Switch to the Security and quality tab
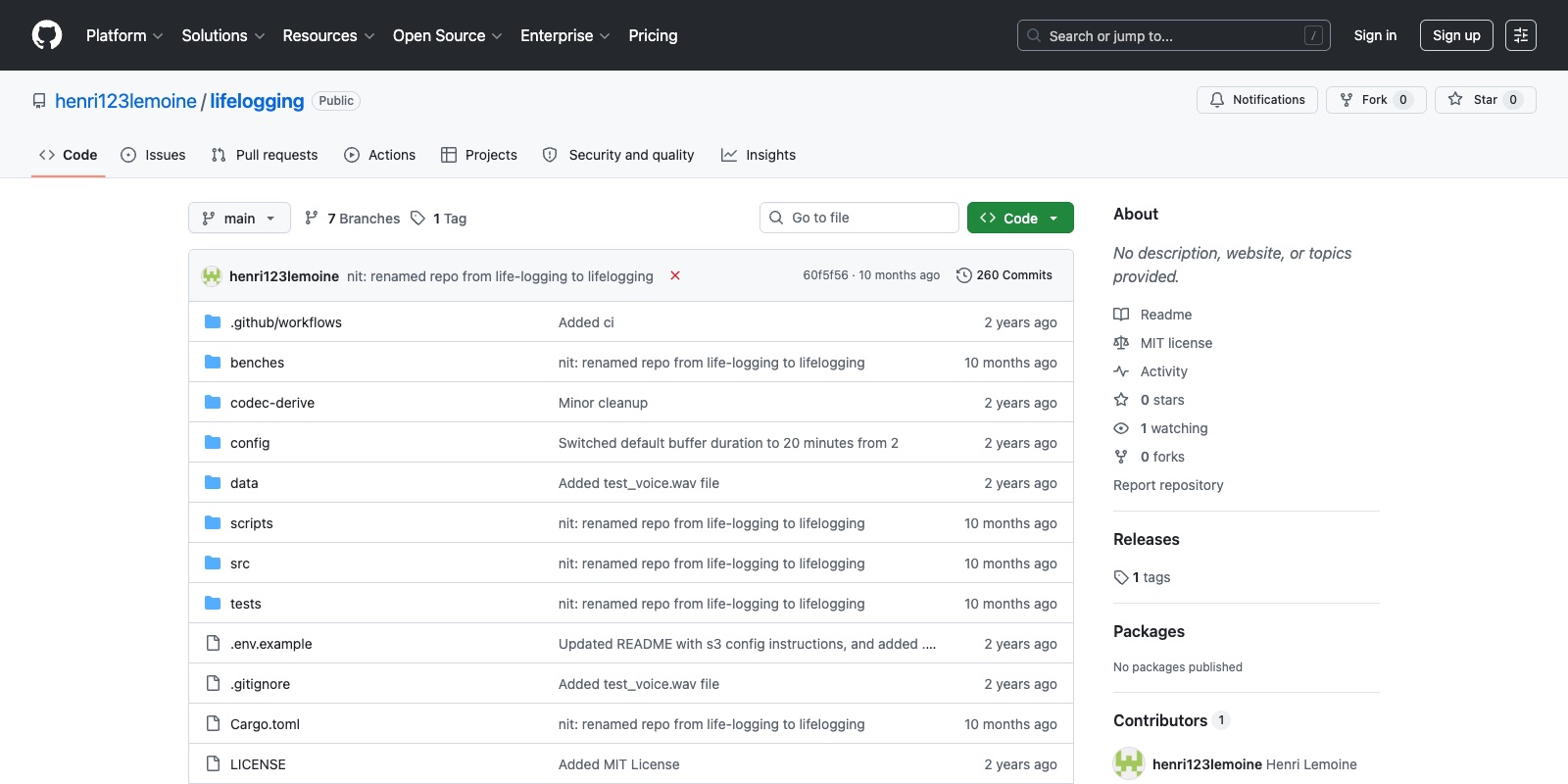 click(x=618, y=155)
